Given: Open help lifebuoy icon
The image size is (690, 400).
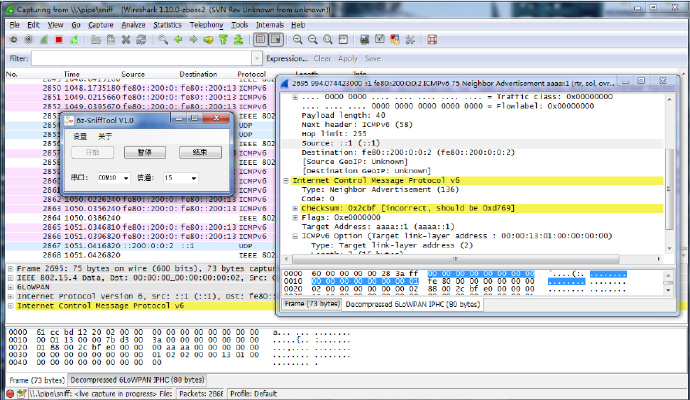Looking at the screenshot, I should click(x=432, y=40).
